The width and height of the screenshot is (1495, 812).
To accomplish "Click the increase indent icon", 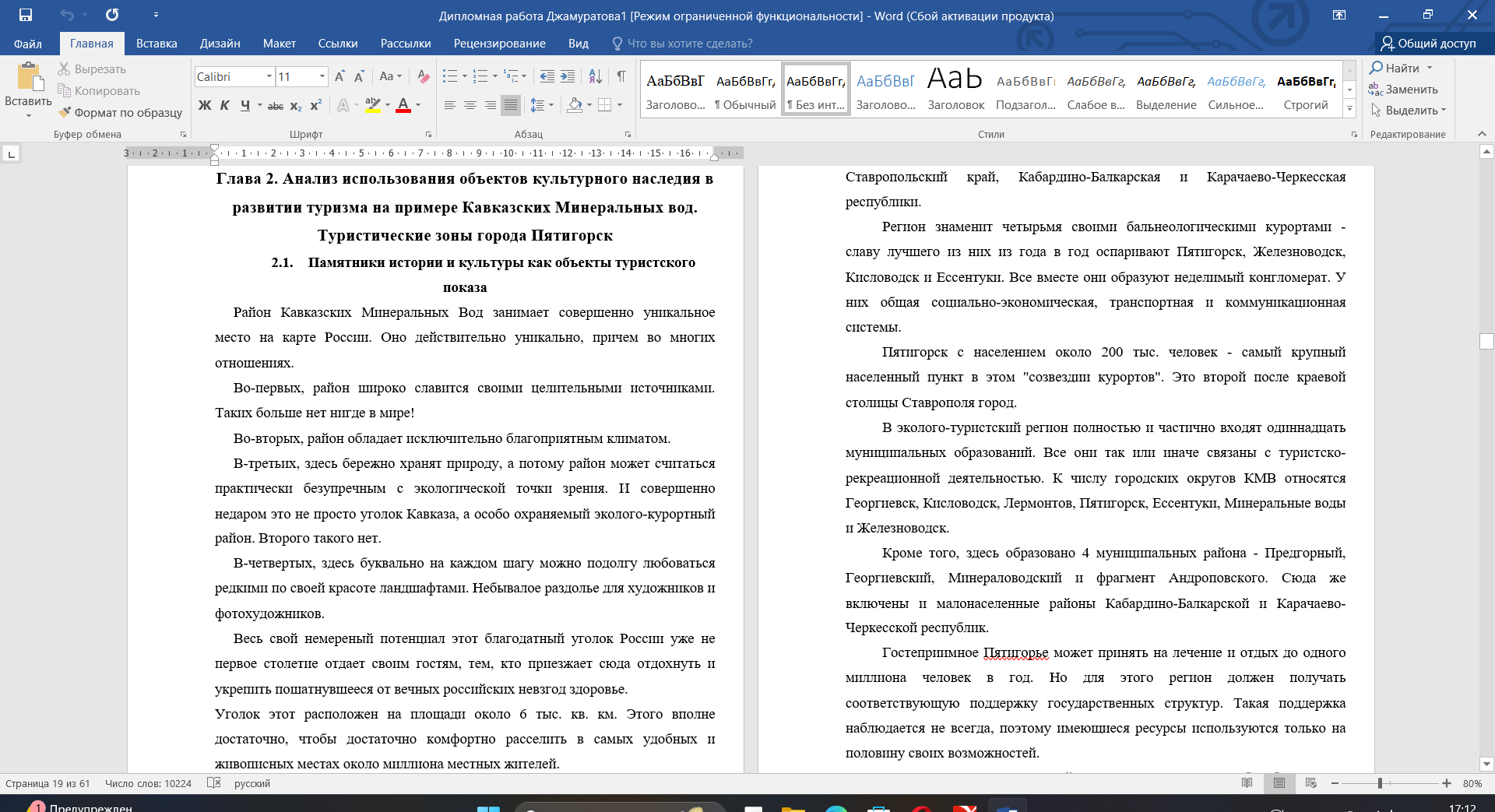I will coord(568,76).
